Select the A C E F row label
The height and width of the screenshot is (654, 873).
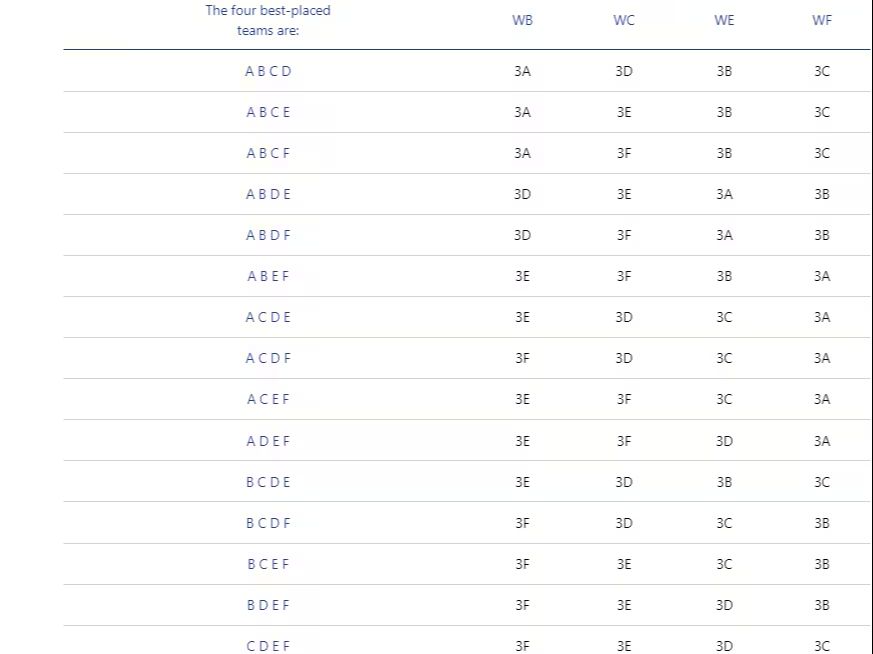(x=268, y=399)
